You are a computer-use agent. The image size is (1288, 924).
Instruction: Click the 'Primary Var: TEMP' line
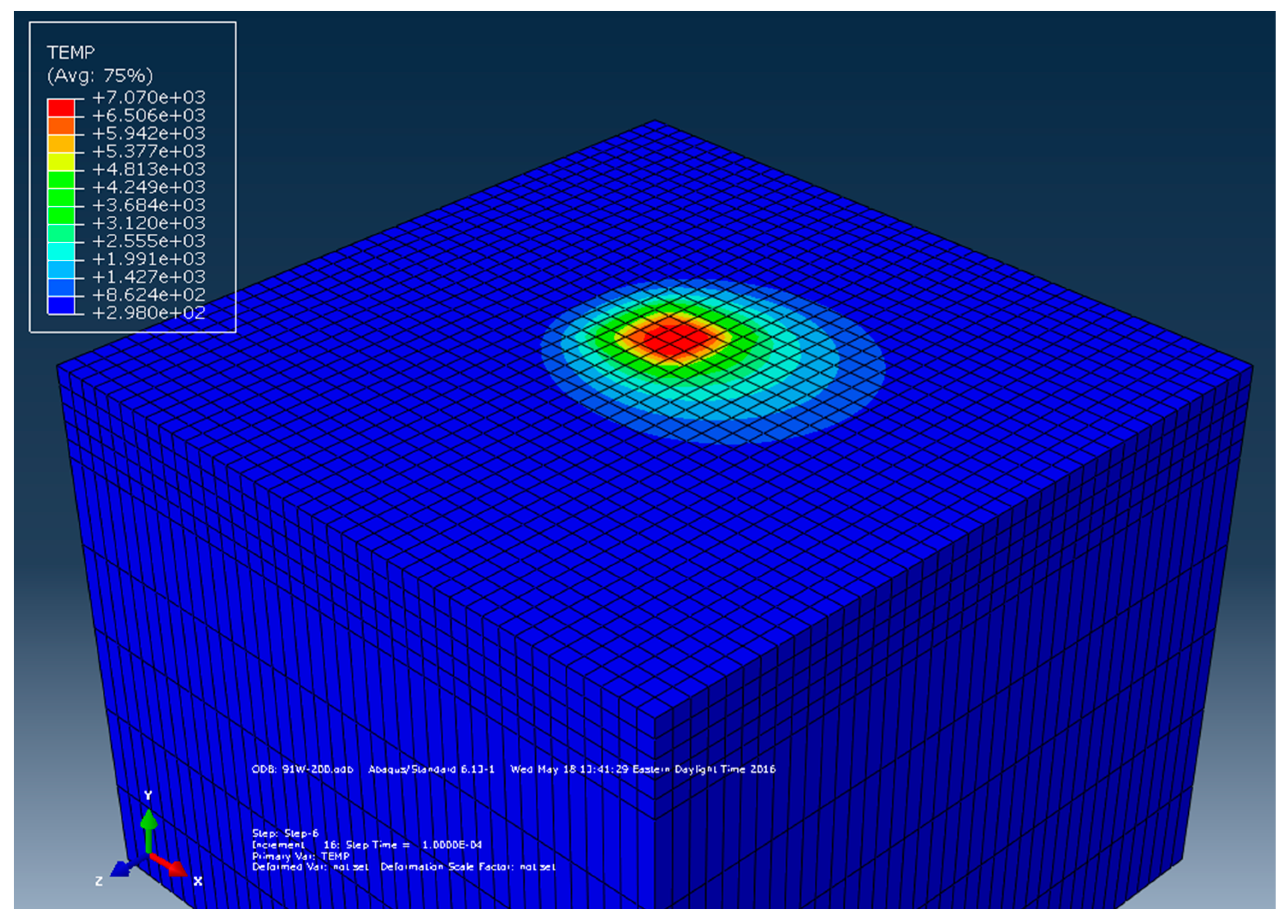click(301, 856)
